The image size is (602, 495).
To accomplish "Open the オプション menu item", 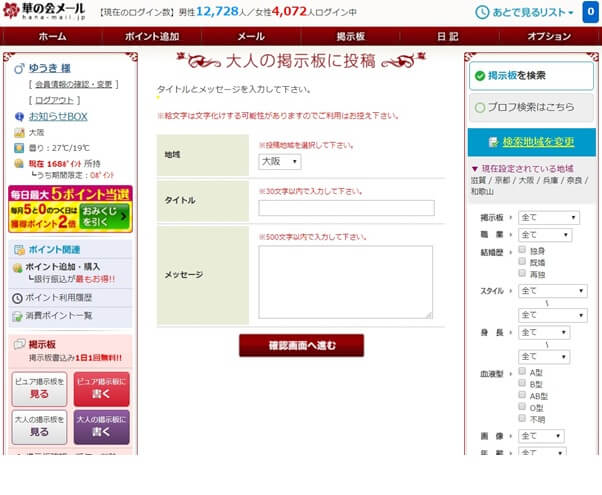I will [549, 36].
